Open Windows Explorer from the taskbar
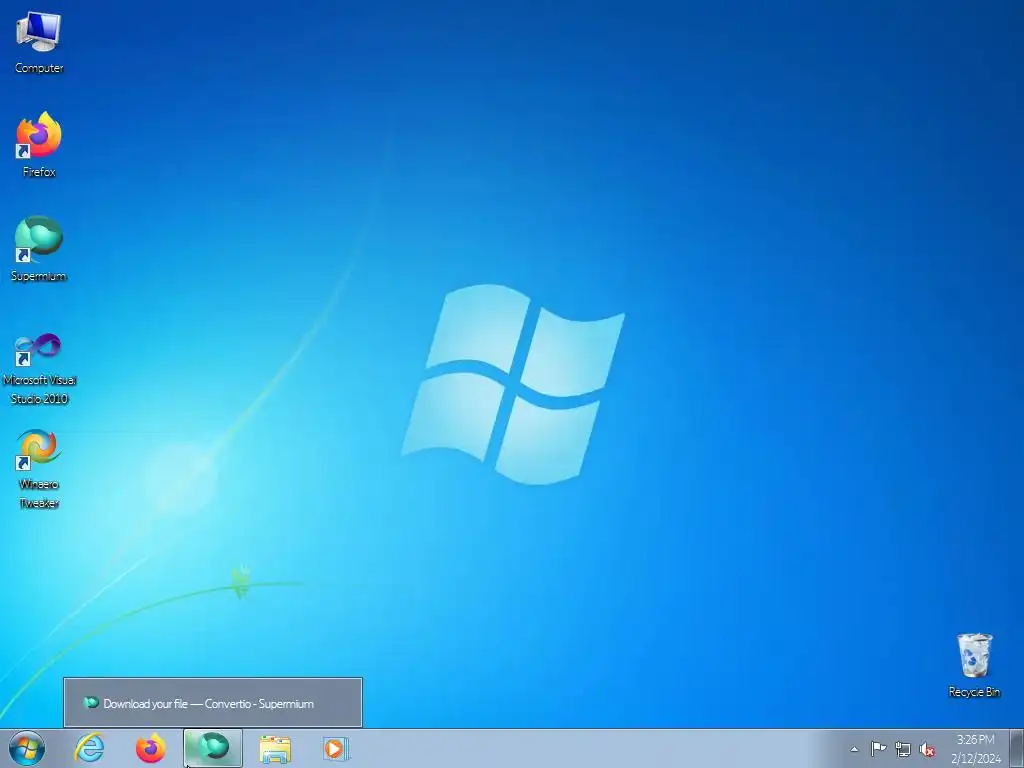This screenshot has width=1024, height=768. pyautogui.click(x=275, y=749)
